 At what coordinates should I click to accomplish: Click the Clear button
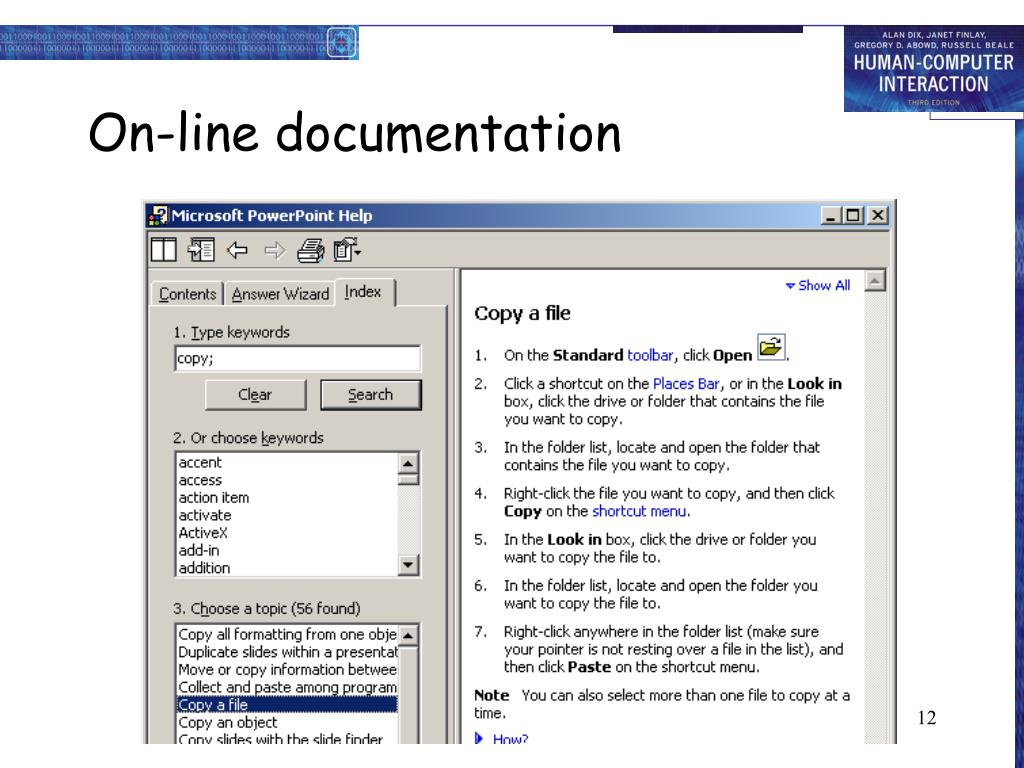(255, 394)
